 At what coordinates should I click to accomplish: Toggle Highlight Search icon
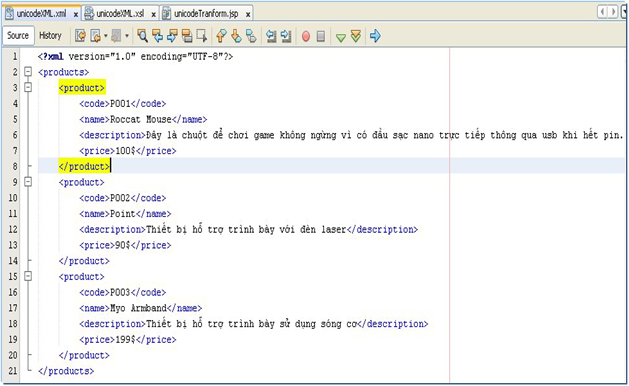(x=187, y=36)
